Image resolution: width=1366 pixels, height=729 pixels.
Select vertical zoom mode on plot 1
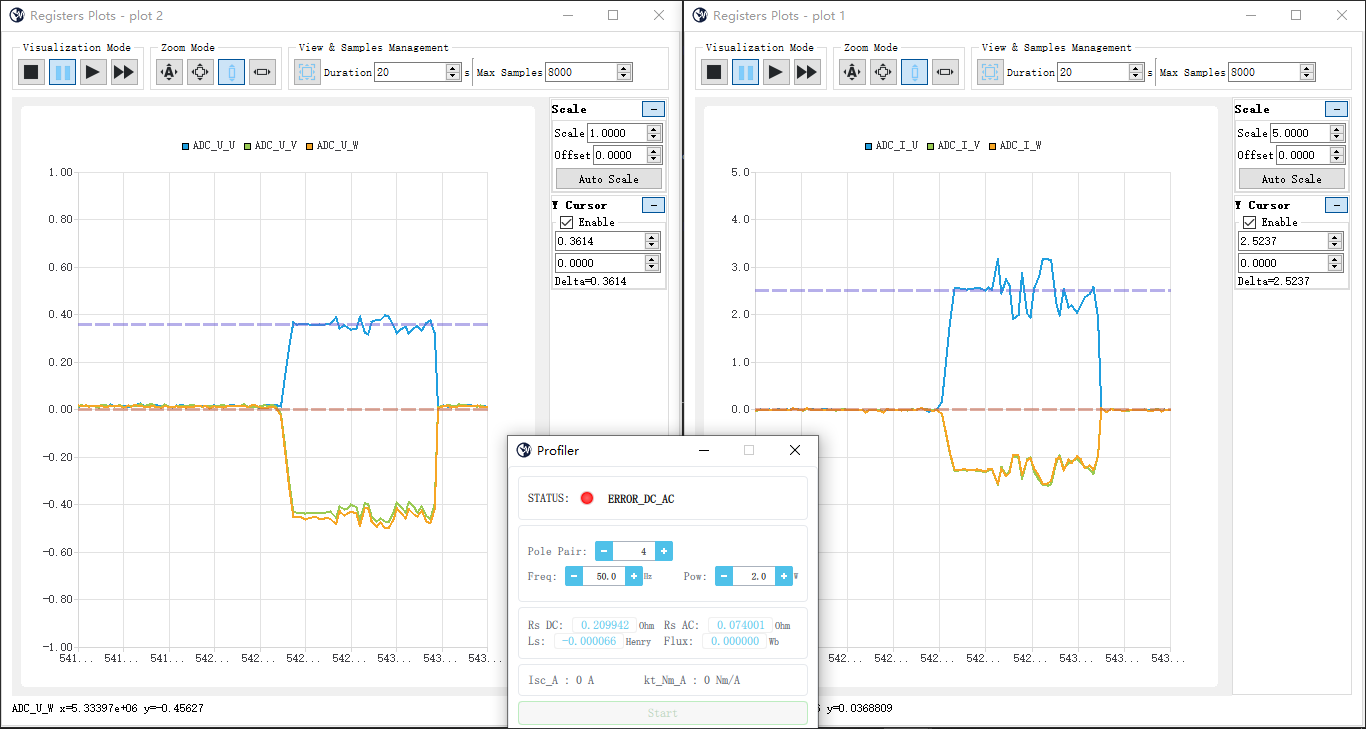[913, 71]
